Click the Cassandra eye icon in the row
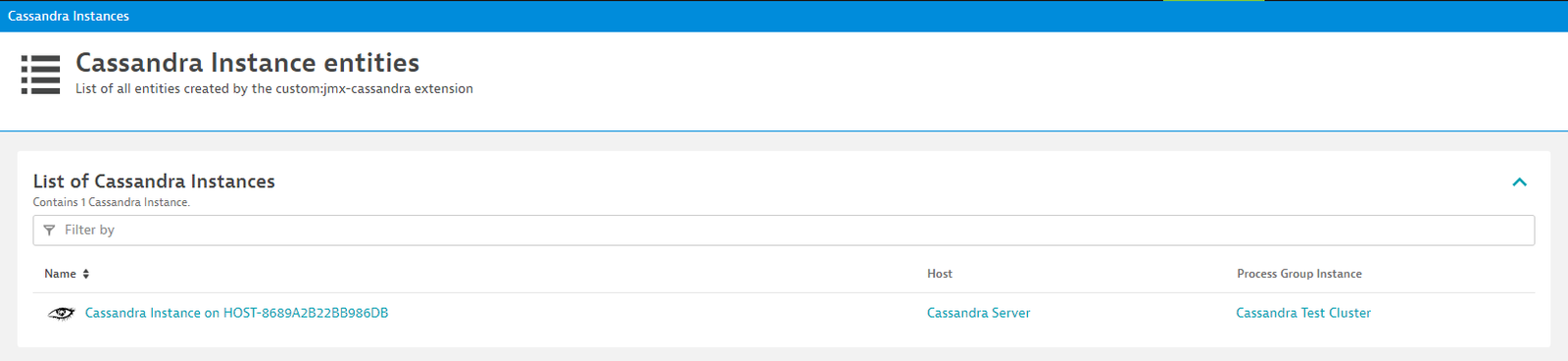 click(61, 313)
